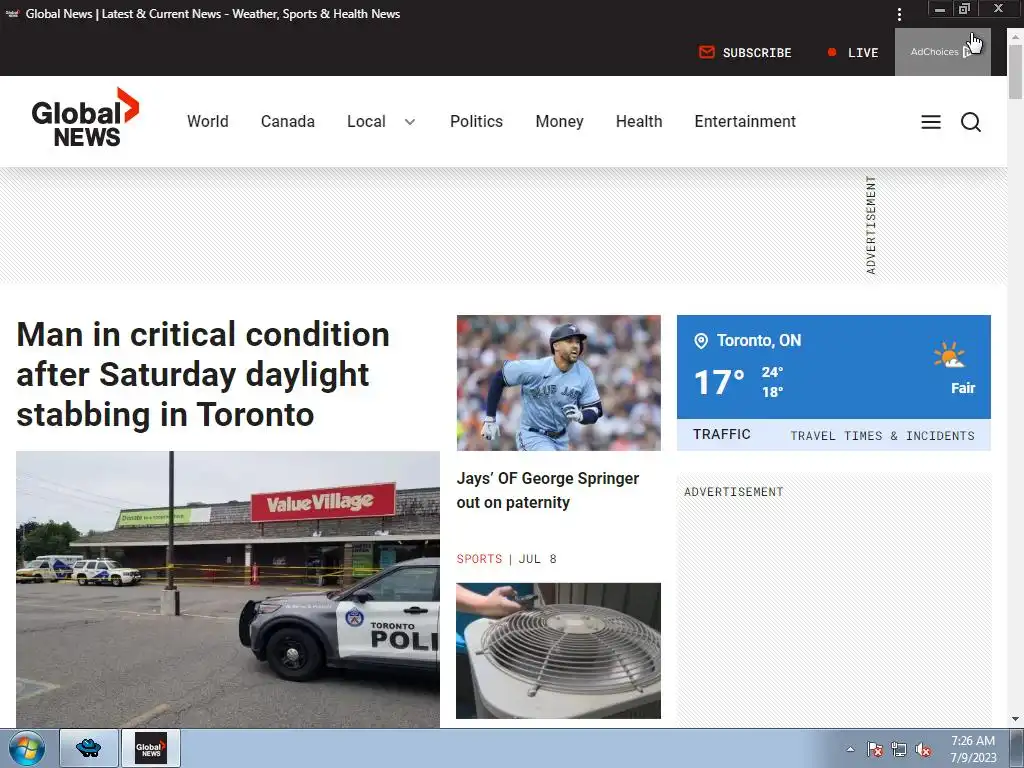This screenshot has height=768, width=1024.
Task: Open Travel Times & Incidents link
Action: point(882,436)
